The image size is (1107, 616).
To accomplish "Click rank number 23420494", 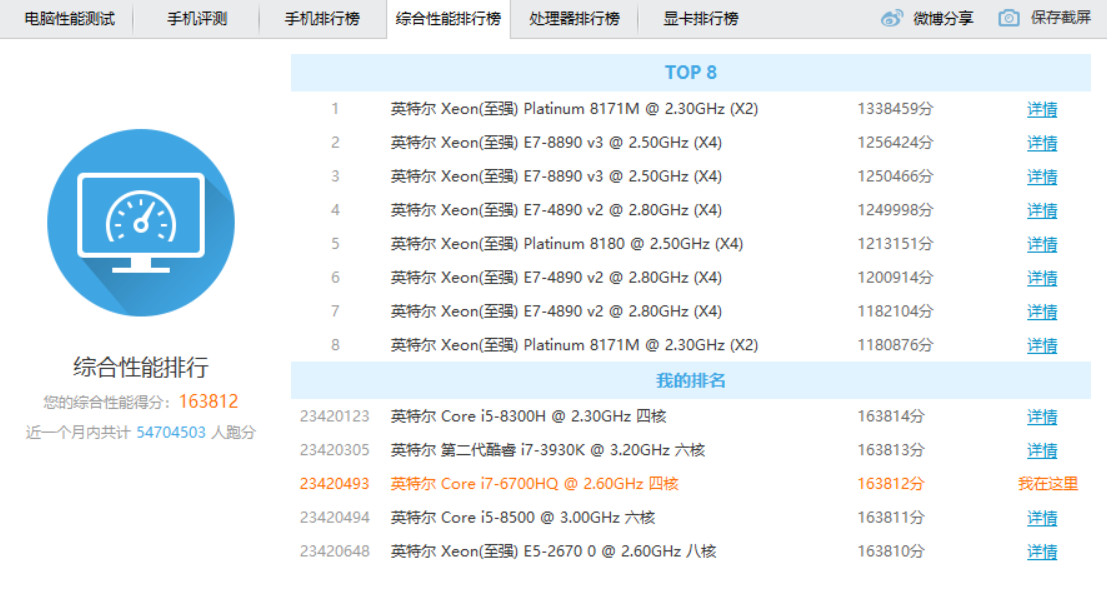I will click(x=335, y=518).
